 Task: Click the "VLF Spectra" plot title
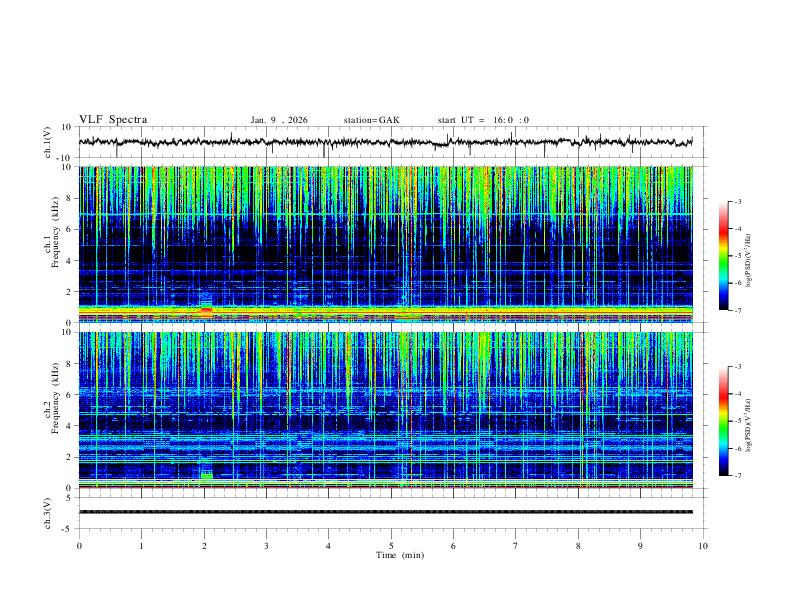(x=113, y=120)
